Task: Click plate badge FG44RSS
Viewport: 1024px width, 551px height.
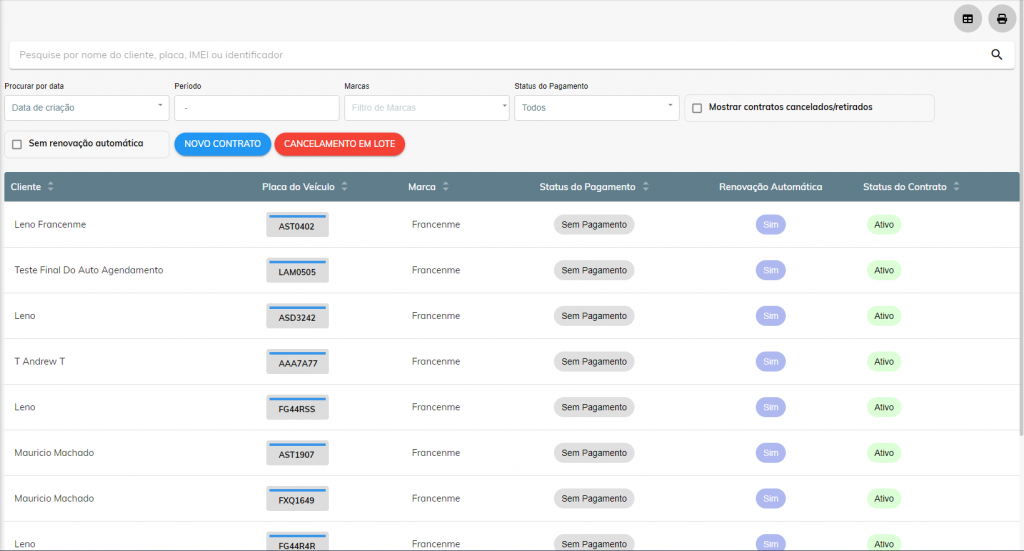Action: 297,408
